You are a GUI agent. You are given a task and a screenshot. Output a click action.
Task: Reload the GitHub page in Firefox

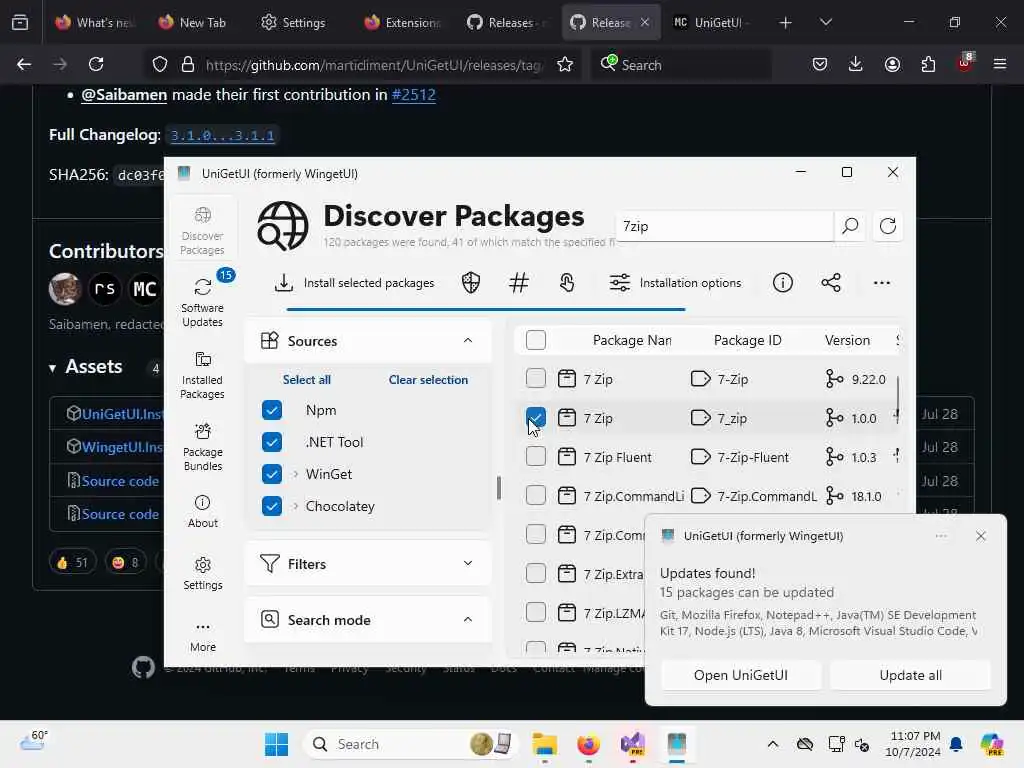[x=96, y=64]
